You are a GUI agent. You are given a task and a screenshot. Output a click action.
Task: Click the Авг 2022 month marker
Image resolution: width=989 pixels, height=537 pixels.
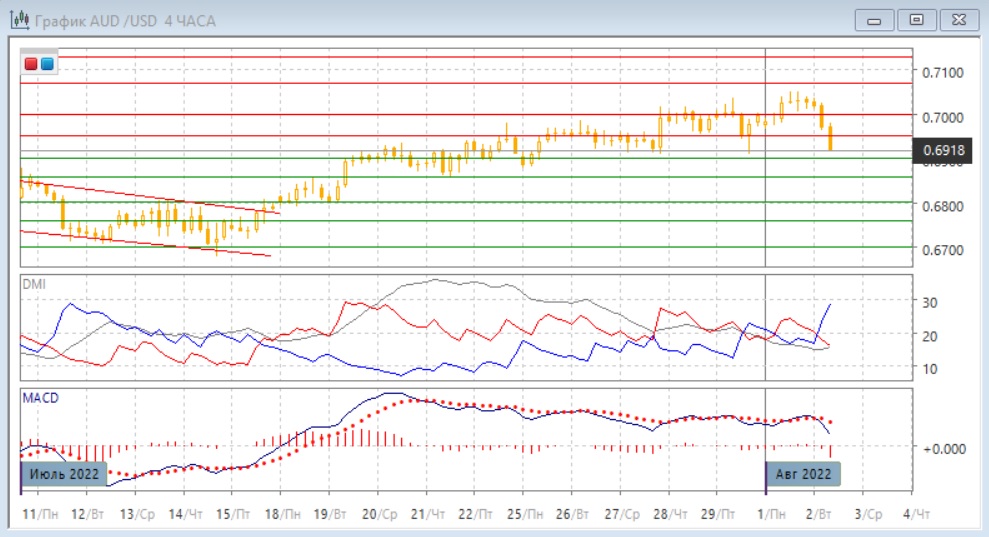[803, 473]
